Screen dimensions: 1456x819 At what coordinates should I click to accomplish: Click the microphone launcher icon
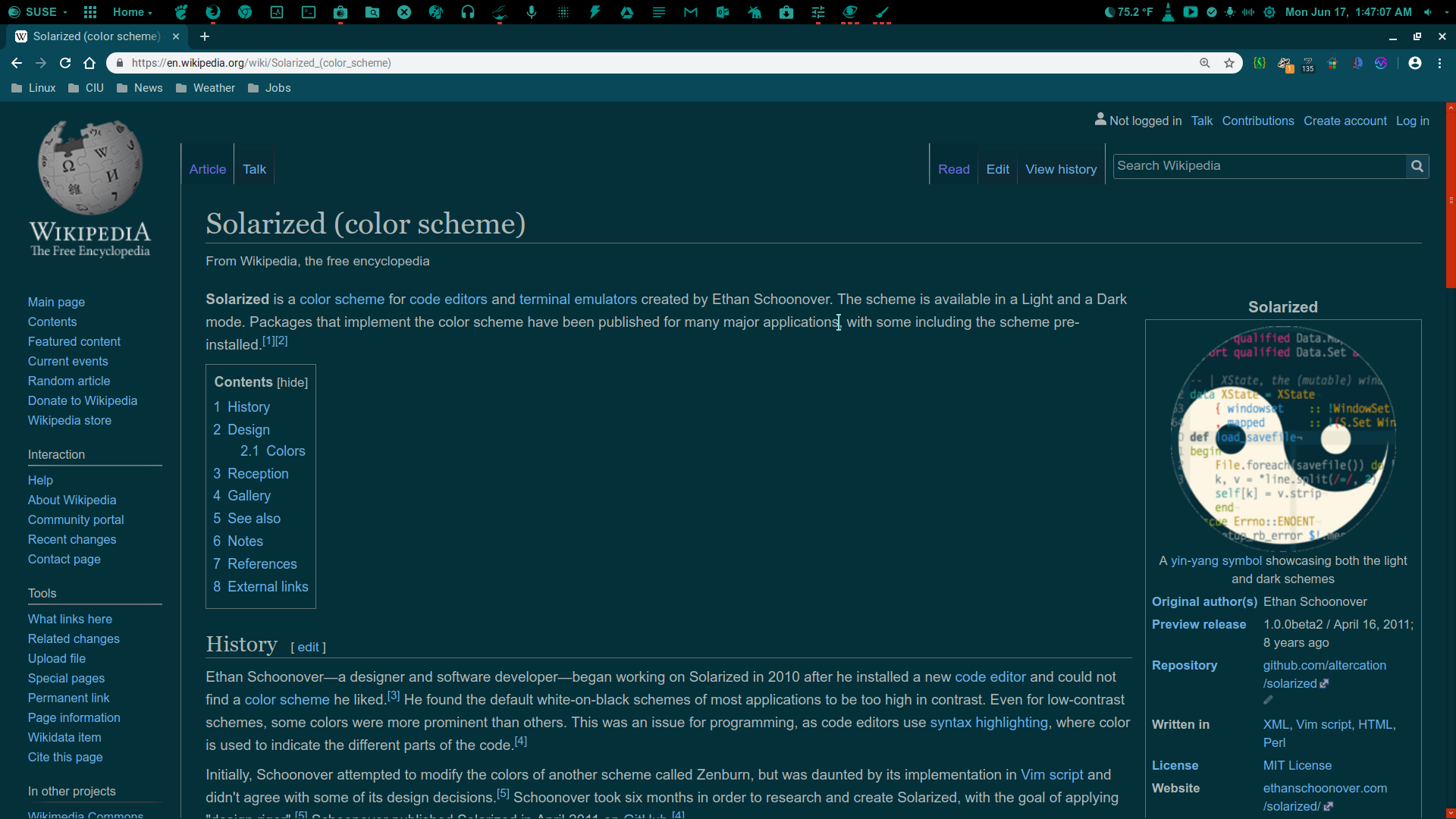(x=532, y=12)
